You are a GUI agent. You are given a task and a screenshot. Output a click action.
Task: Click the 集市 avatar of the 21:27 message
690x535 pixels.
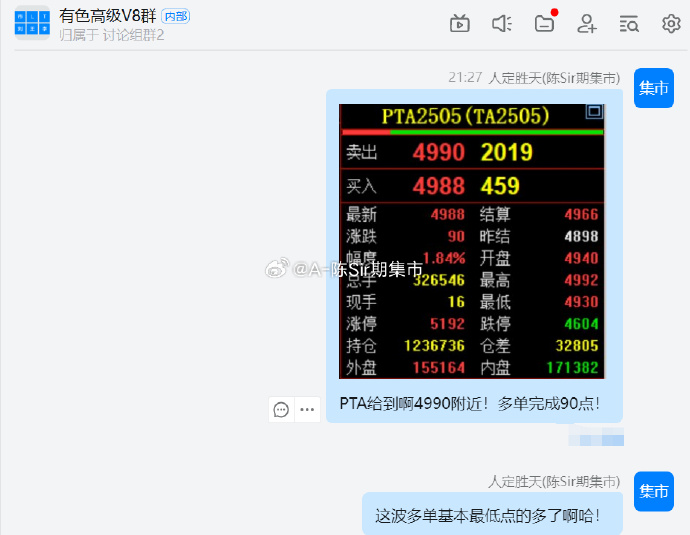(653, 88)
